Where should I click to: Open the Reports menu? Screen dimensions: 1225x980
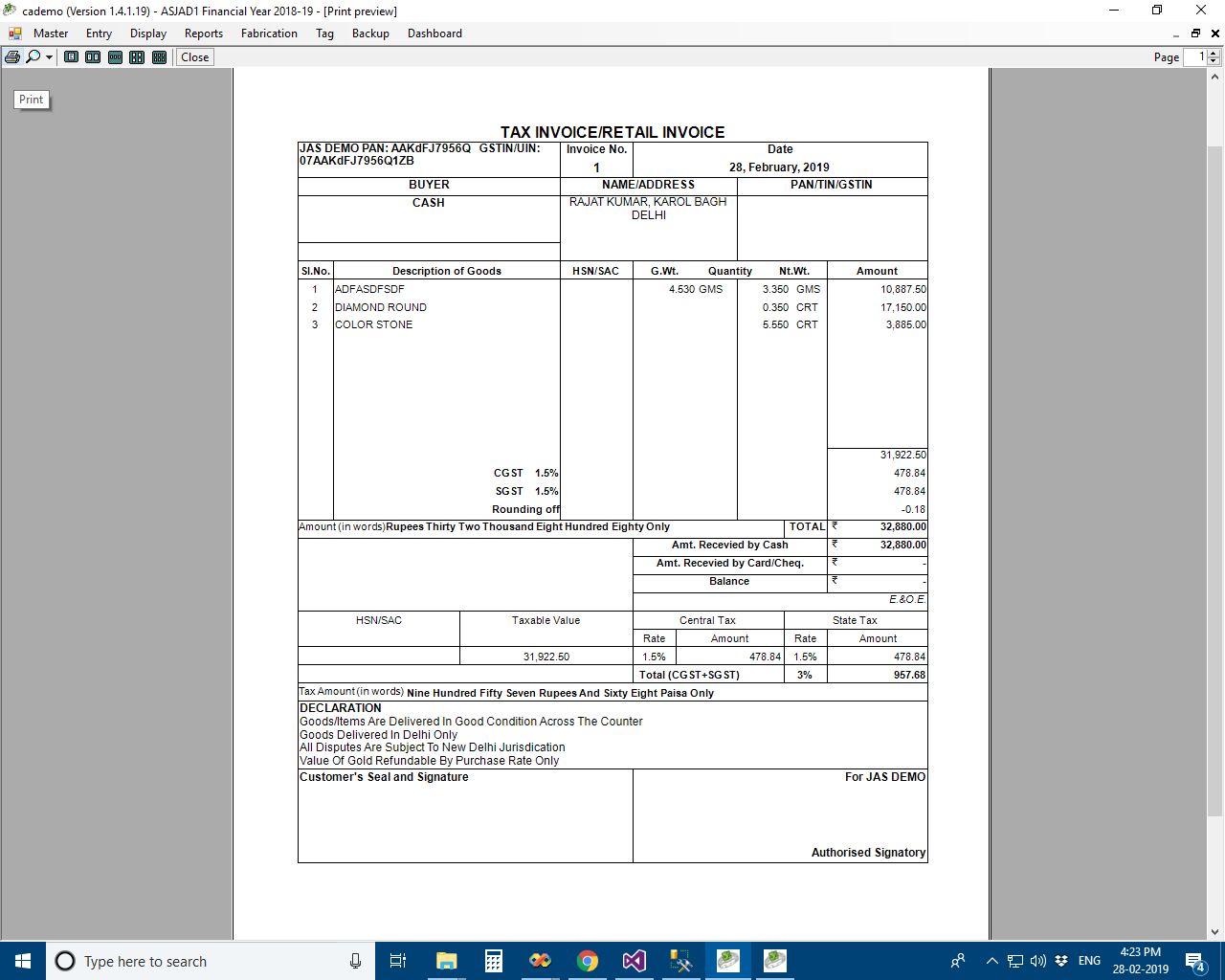[203, 33]
